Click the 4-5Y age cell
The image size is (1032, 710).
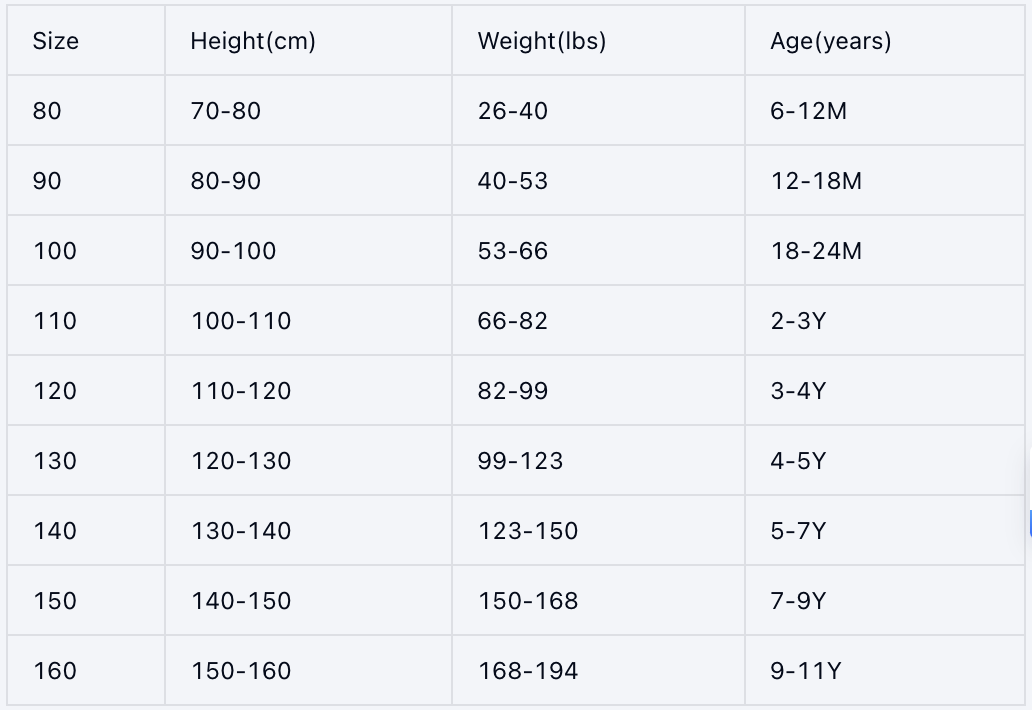tap(798, 461)
